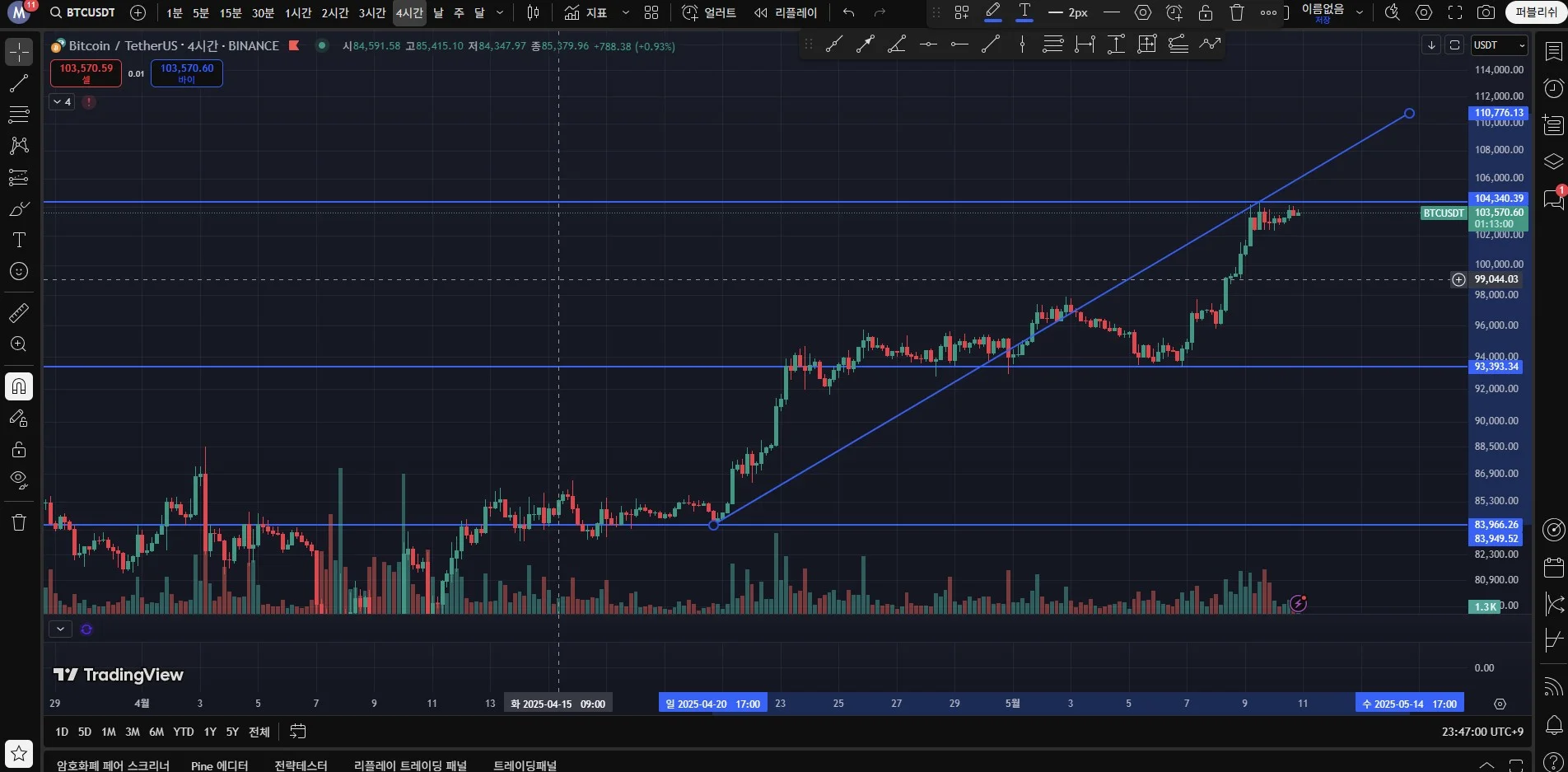Open the layout name dropdown arrow
Screen dimensions: 1568x772
coord(1360,12)
